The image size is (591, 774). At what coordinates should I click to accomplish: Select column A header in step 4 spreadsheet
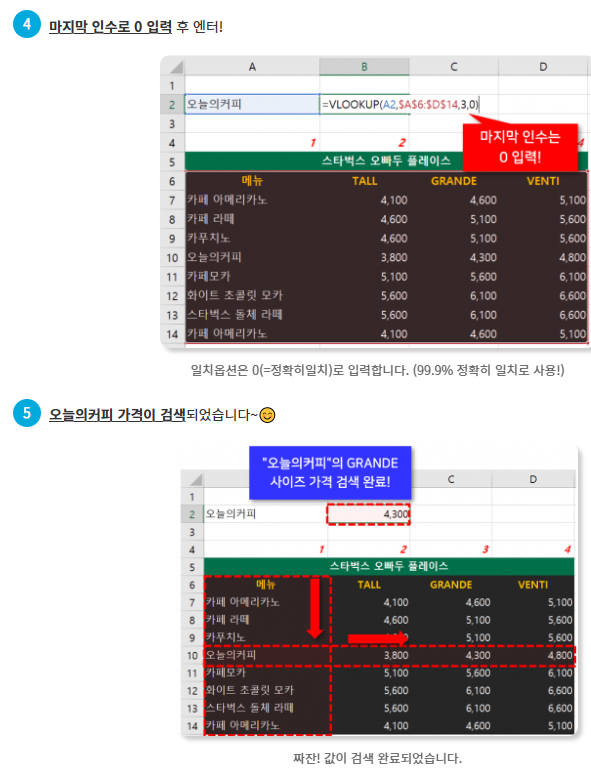[252, 67]
